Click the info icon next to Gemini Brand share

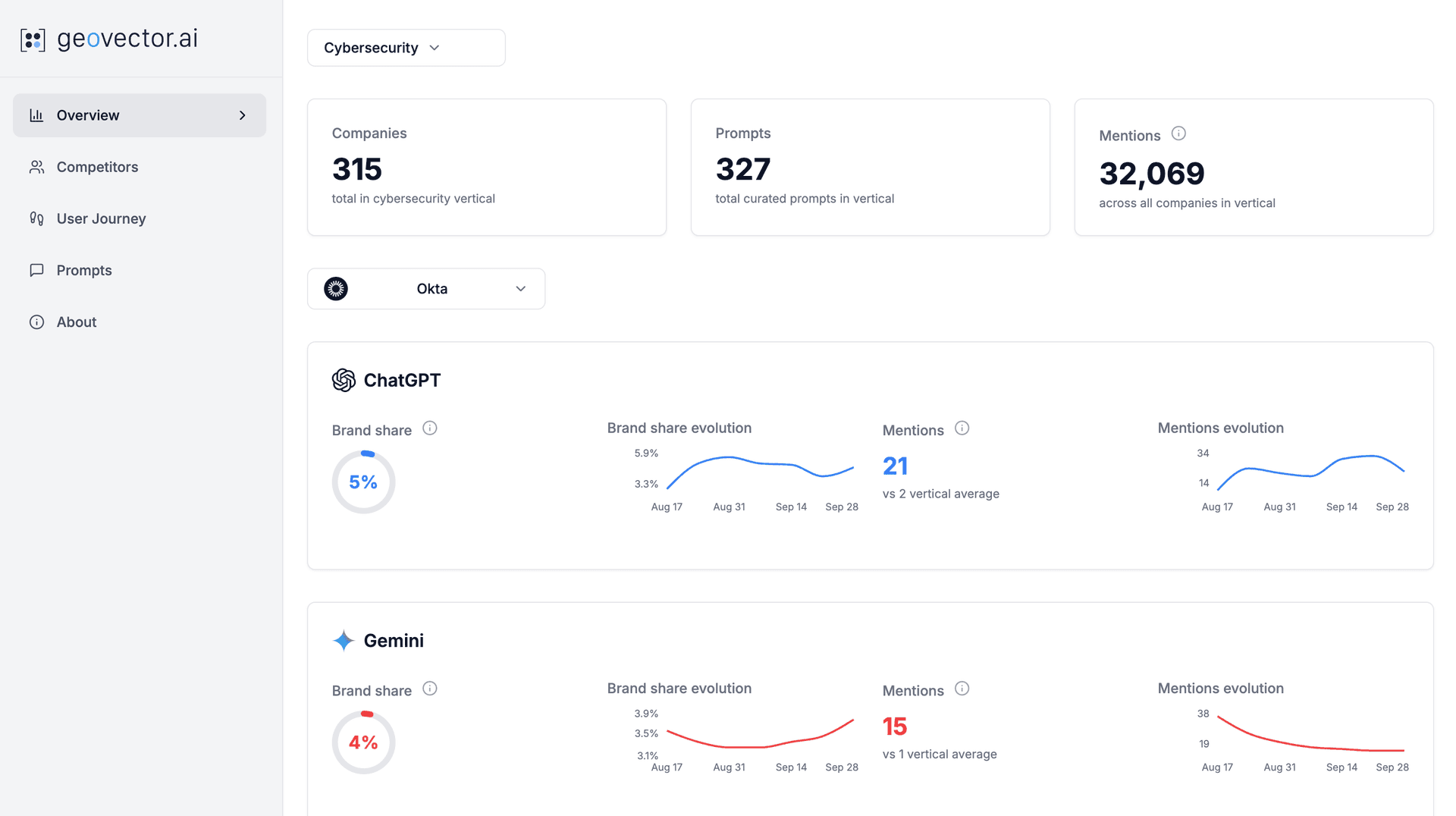pyautogui.click(x=430, y=689)
